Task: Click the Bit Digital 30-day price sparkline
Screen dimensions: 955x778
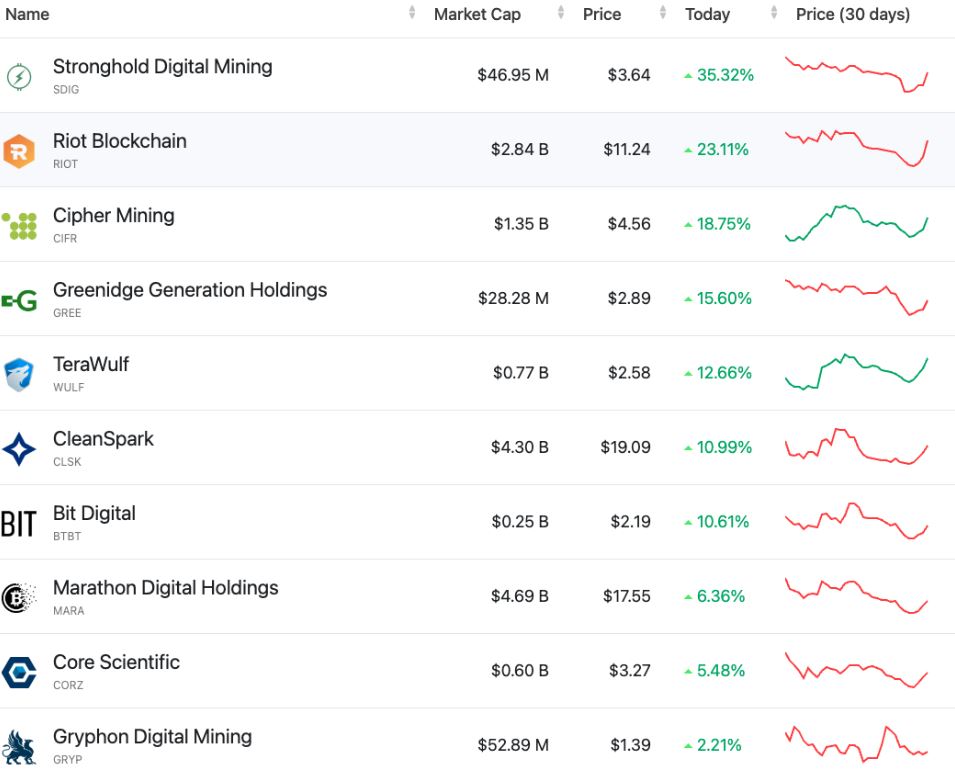Action: [856, 521]
